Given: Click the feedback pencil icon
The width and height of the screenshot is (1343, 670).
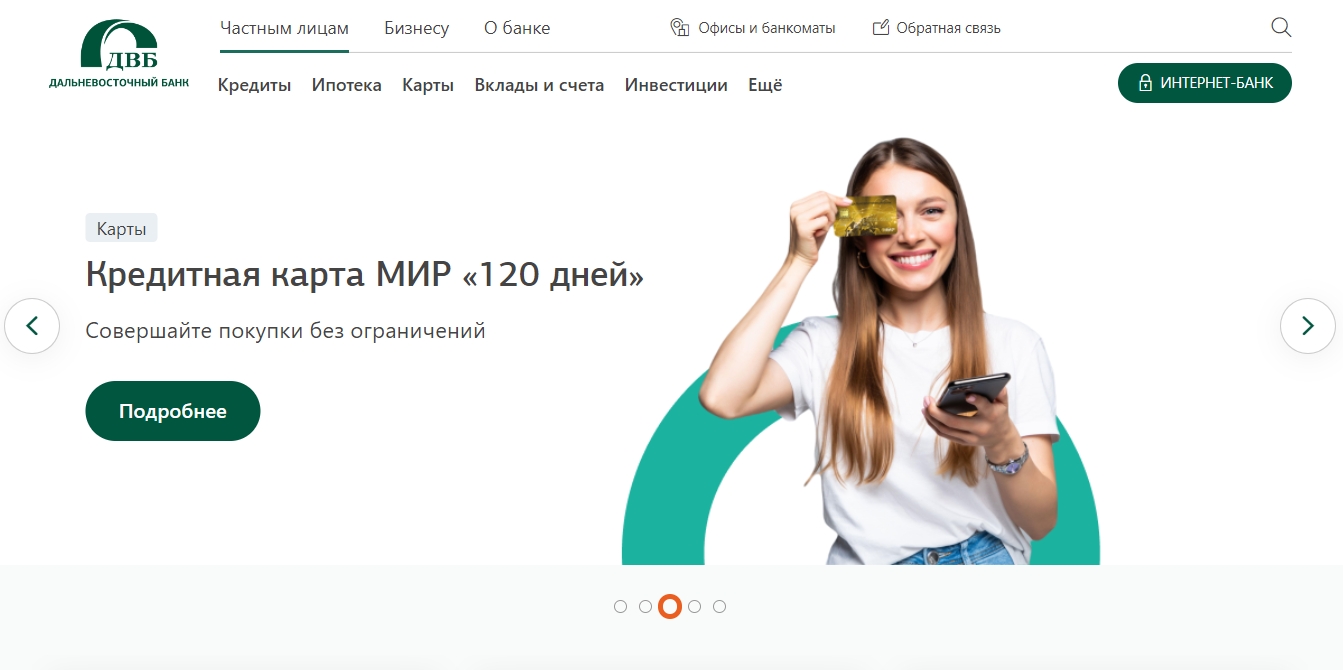Looking at the screenshot, I should (x=881, y=28).
